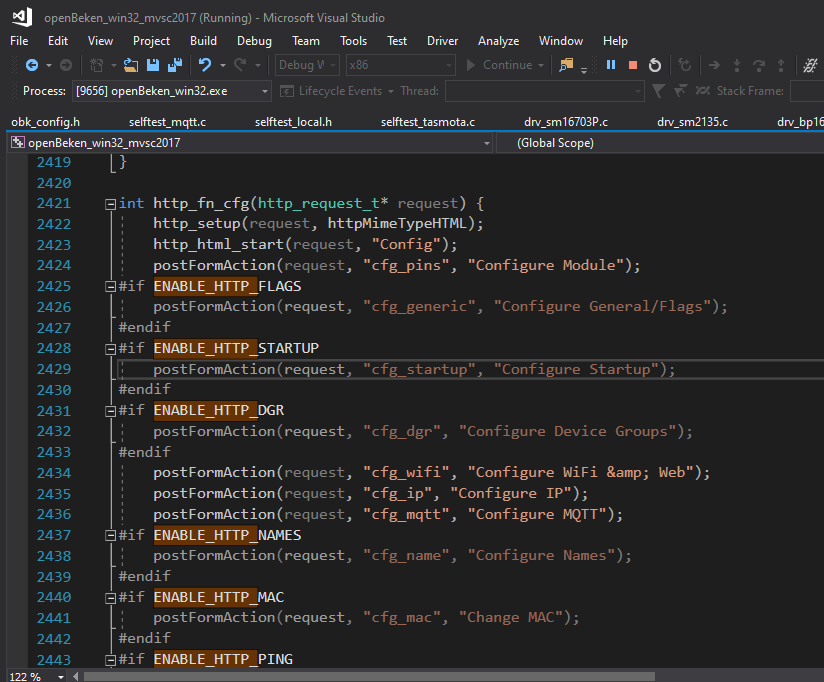Click the New Project toolbar icon
The image size is (824, 682).
pos(96,65)
